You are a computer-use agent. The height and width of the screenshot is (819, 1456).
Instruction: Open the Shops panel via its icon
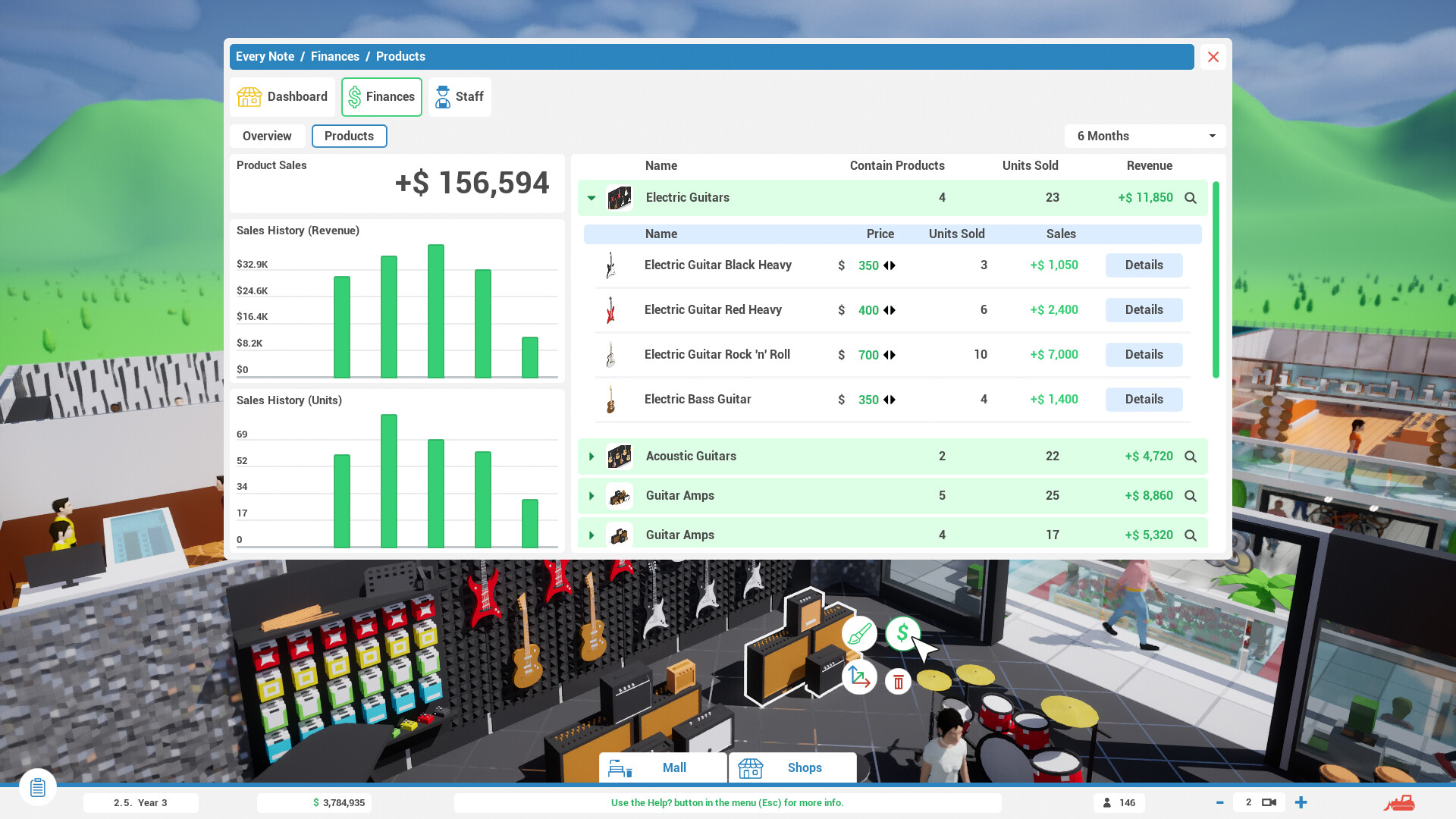751,767
